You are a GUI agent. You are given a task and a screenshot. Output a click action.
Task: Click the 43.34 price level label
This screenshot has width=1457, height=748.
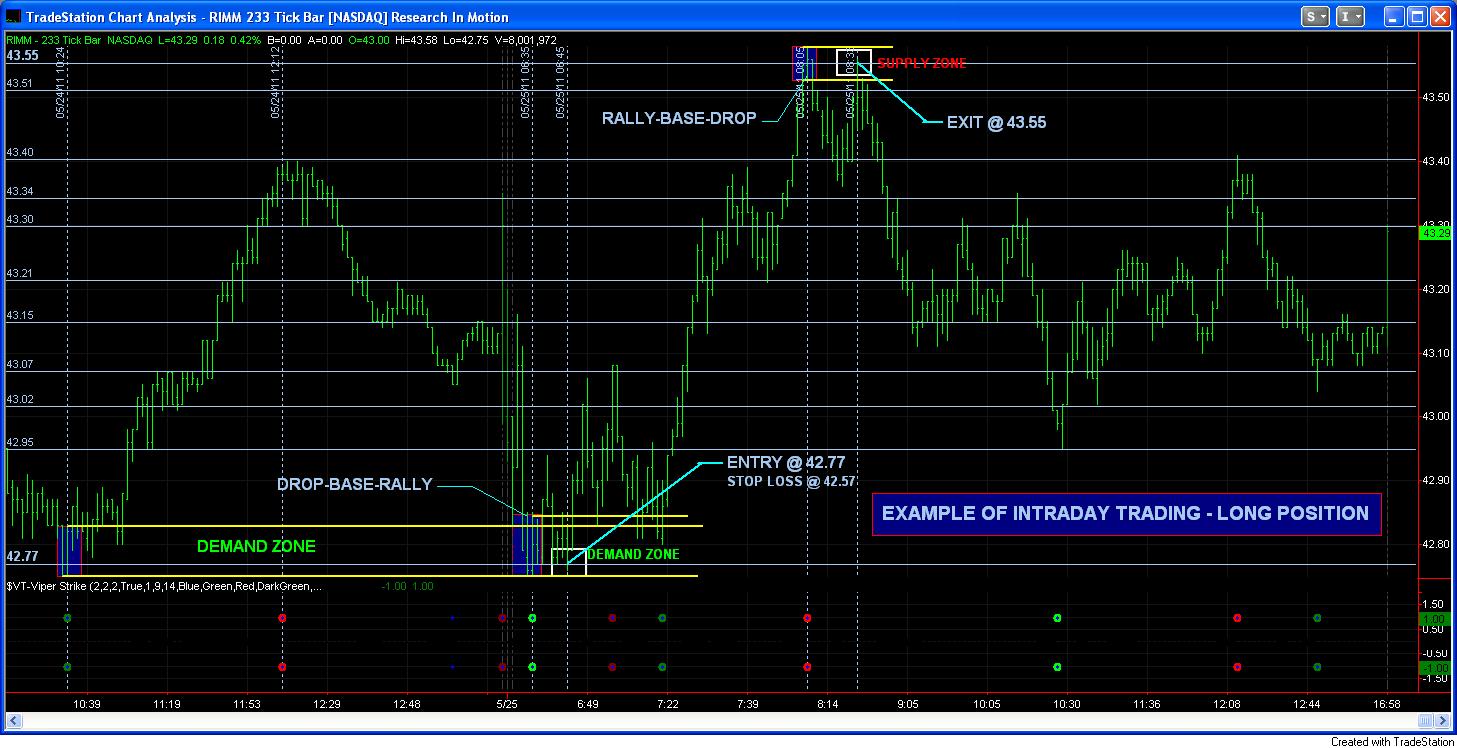pyautogui.click(x=20, y=191)
